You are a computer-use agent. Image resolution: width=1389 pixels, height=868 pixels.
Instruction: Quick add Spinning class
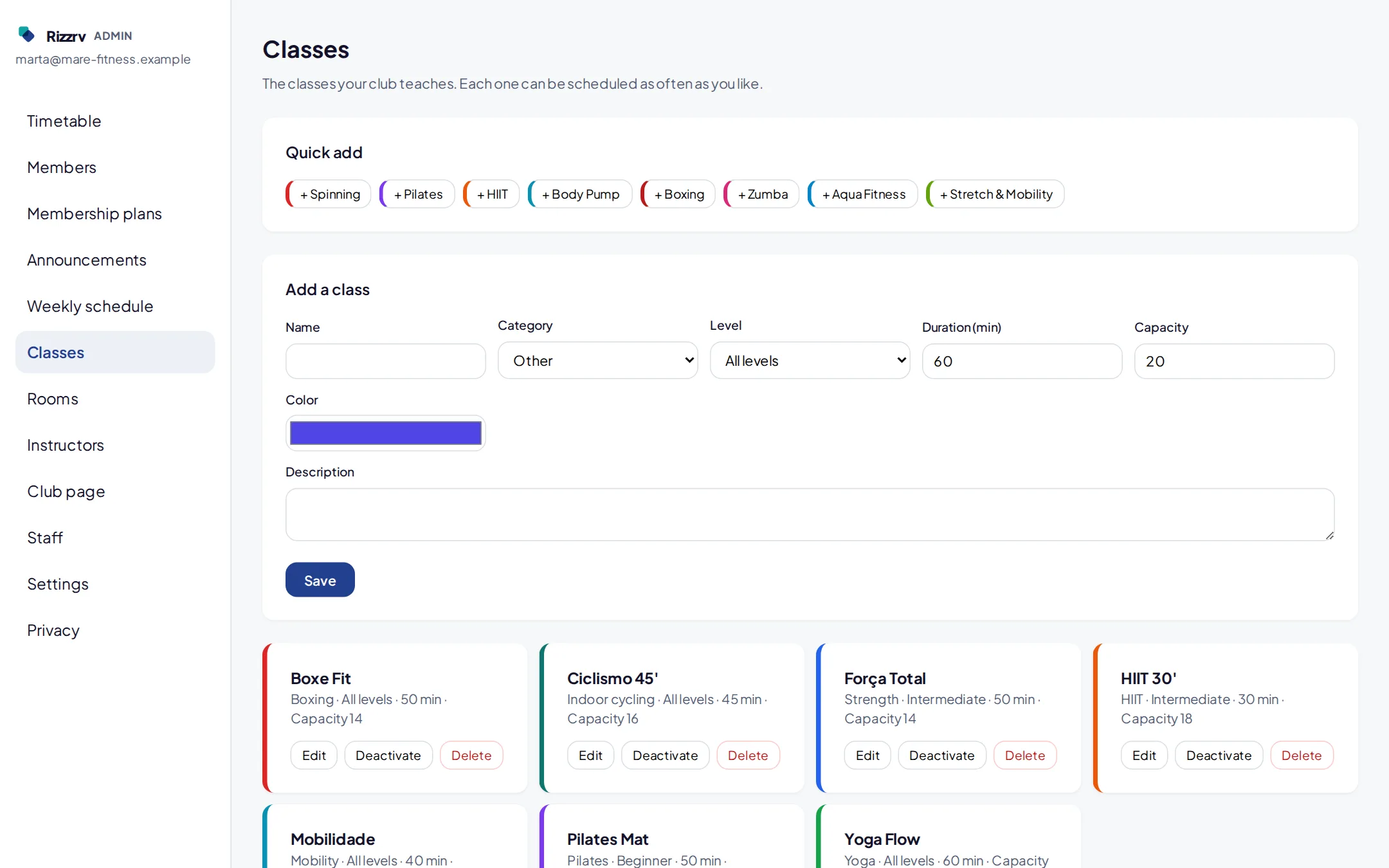point(329,194)
